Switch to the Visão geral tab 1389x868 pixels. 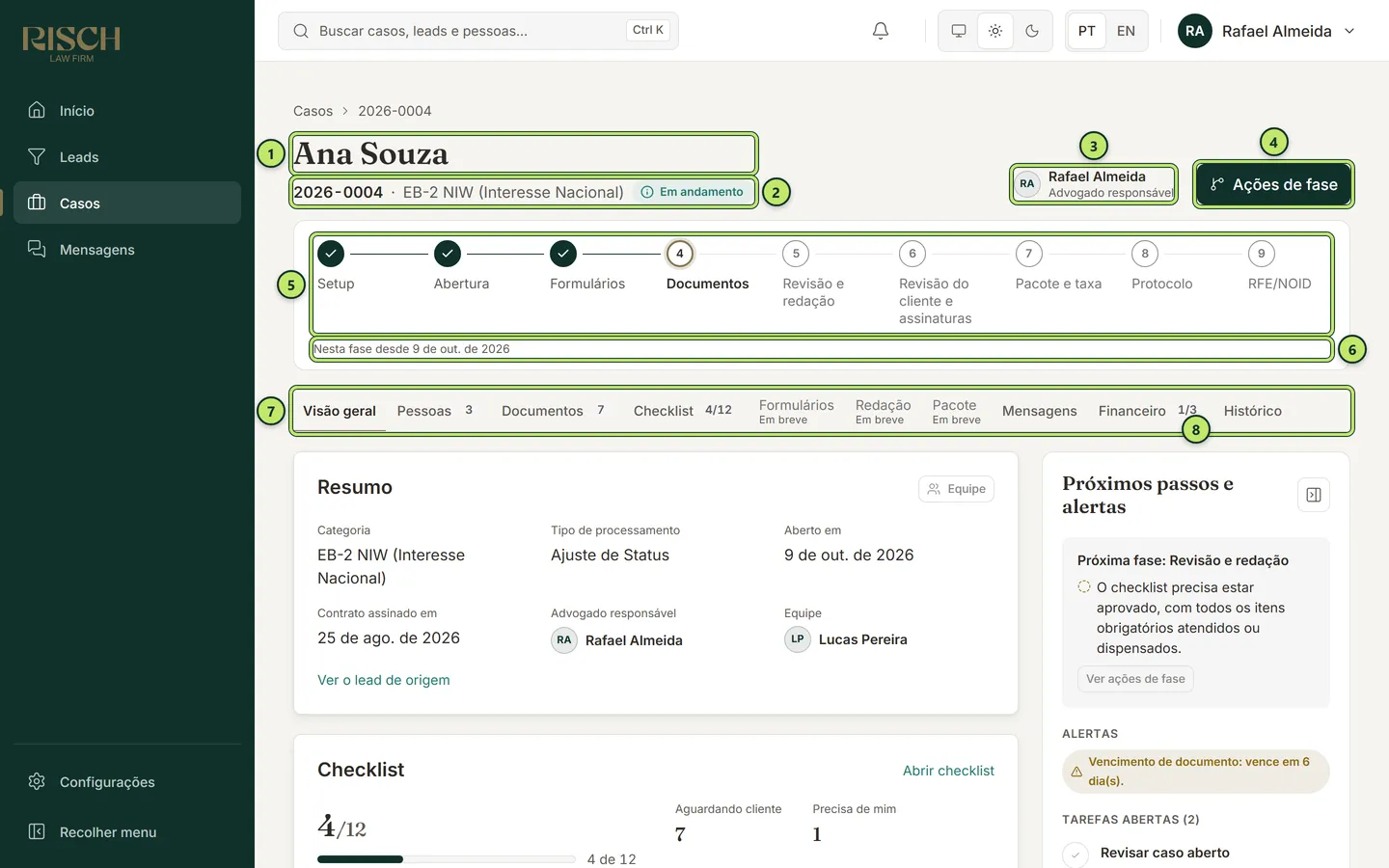pos(340,411)
